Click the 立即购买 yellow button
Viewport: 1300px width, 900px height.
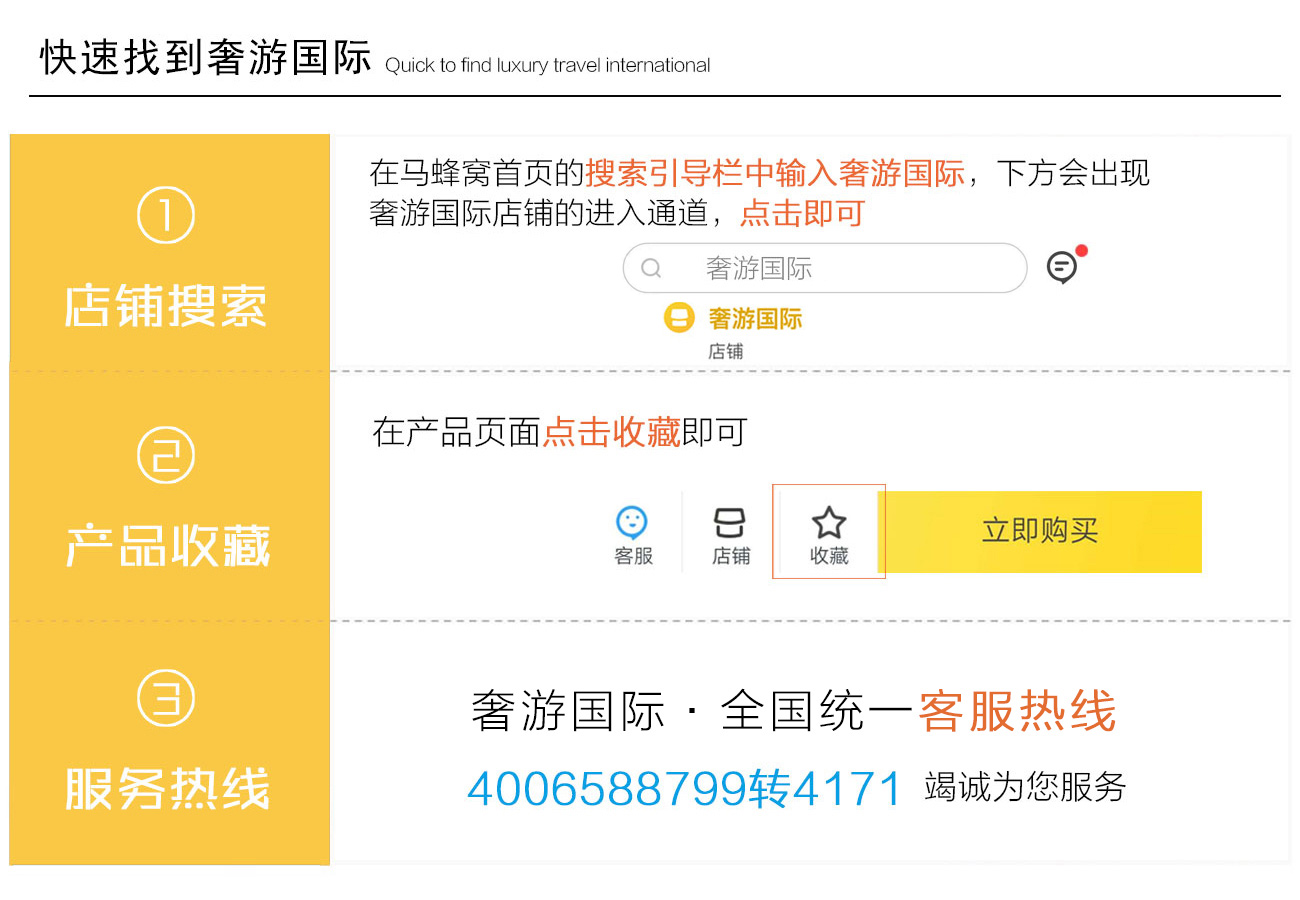(x=1040, y=531)
